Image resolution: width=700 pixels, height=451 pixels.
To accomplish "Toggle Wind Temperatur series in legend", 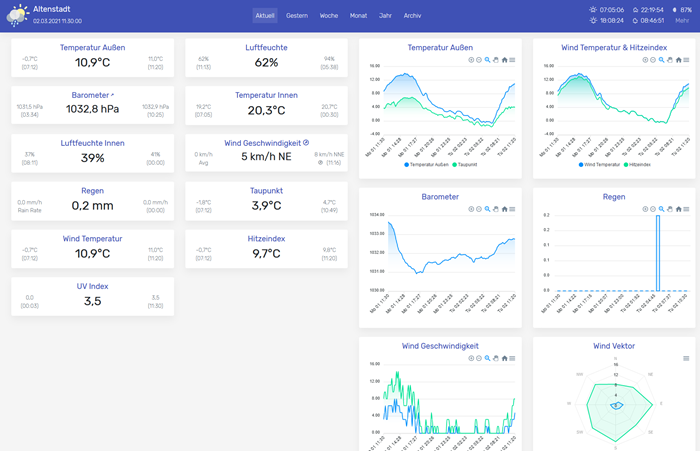I will click(x=600, y=165).
